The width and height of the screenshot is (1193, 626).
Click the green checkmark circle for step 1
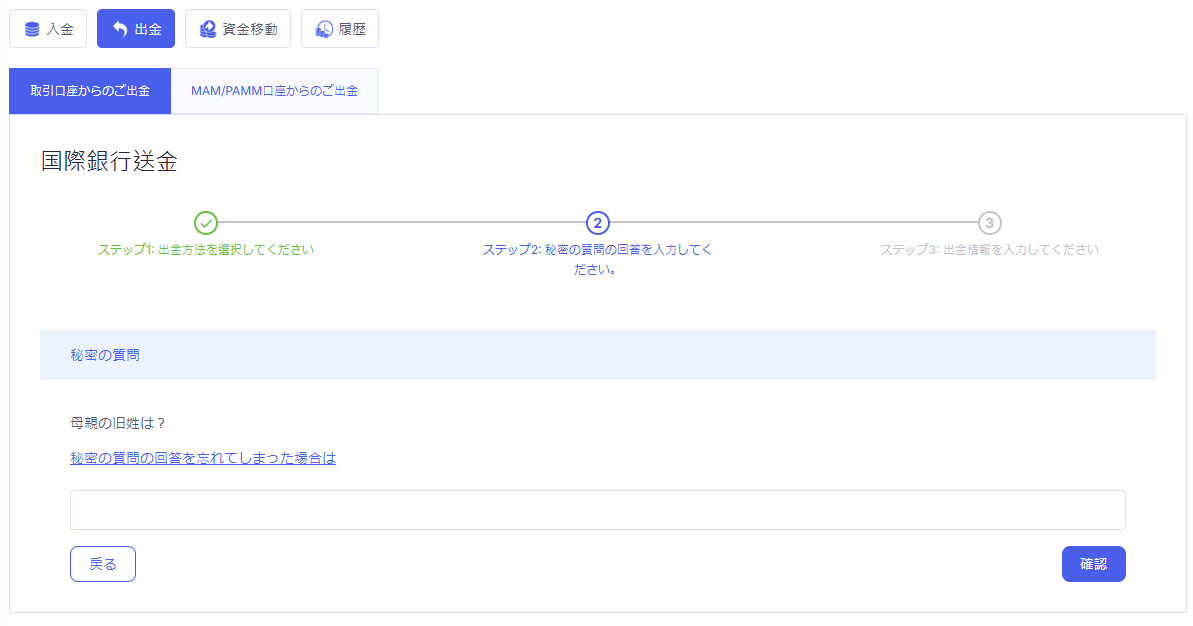pos(205,222)
